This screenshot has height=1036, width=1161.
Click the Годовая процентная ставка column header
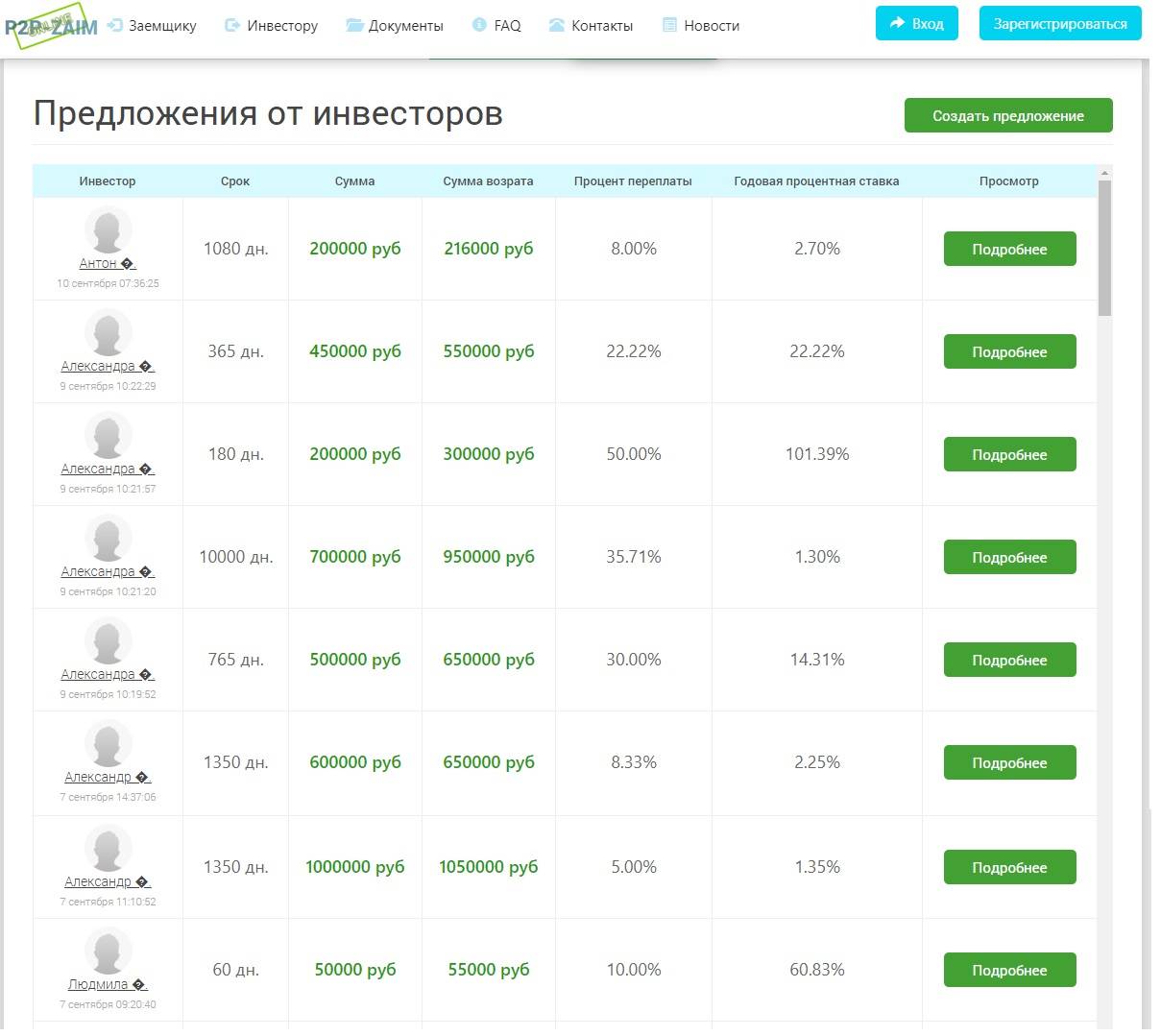[816, 181]
